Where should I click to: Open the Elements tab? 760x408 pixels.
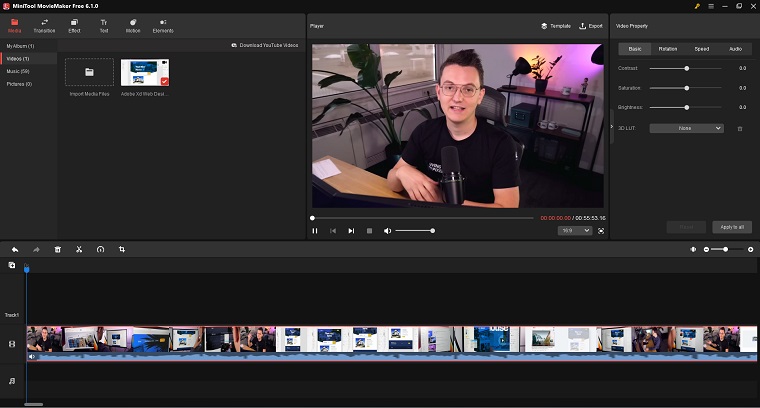[x=163, y=26]
